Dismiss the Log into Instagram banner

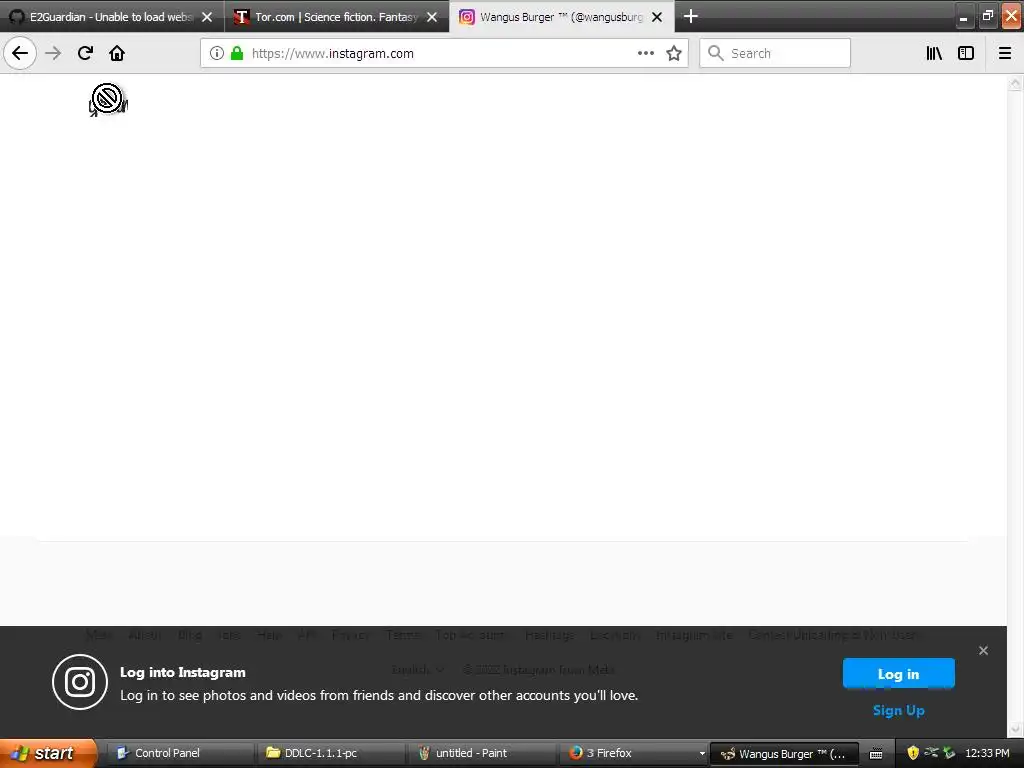click(x=984, y=650)
